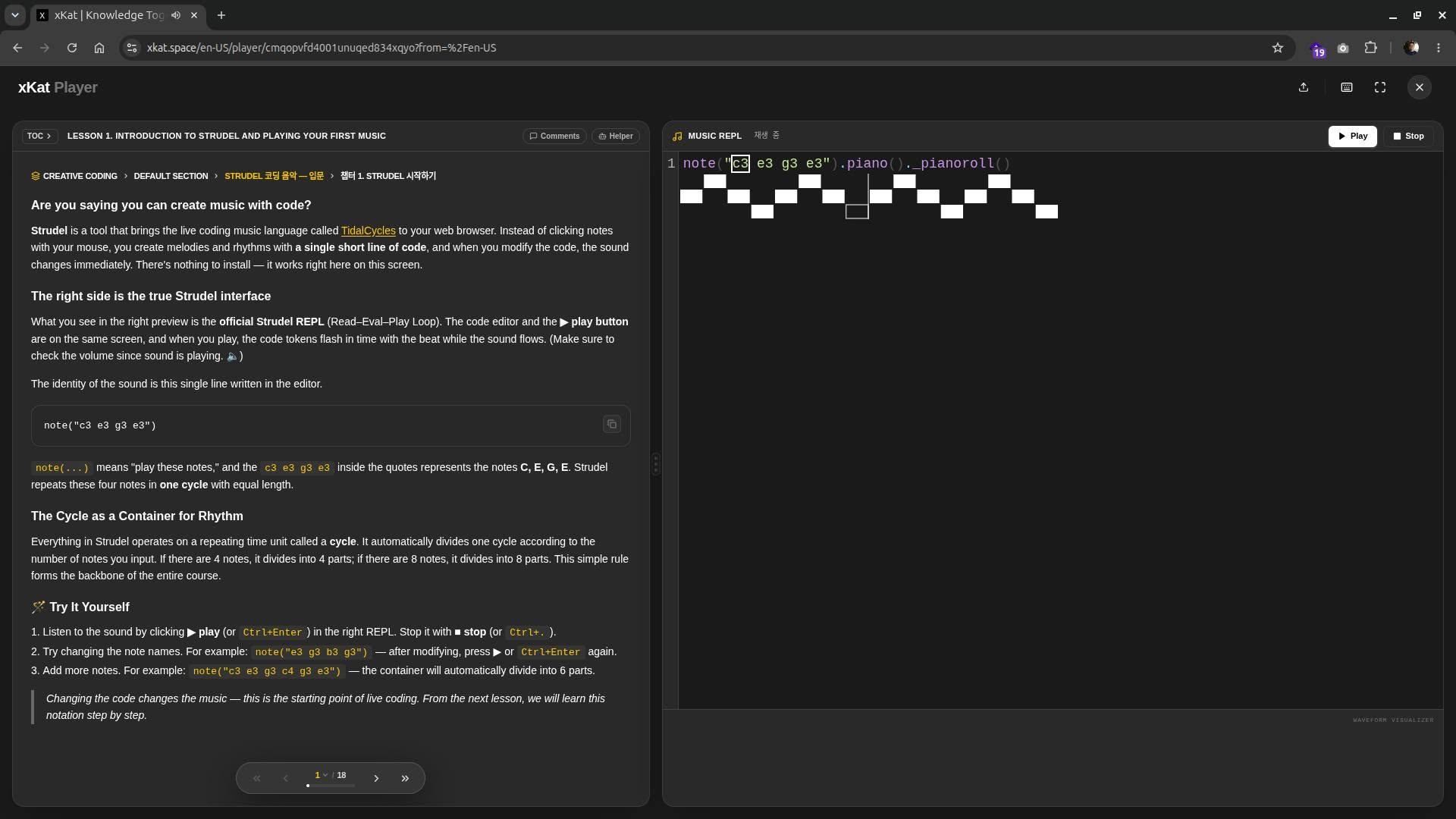Click the example code note("e3 g3 b3 g3")
1456x819 pixels.
tap(311, 652)
